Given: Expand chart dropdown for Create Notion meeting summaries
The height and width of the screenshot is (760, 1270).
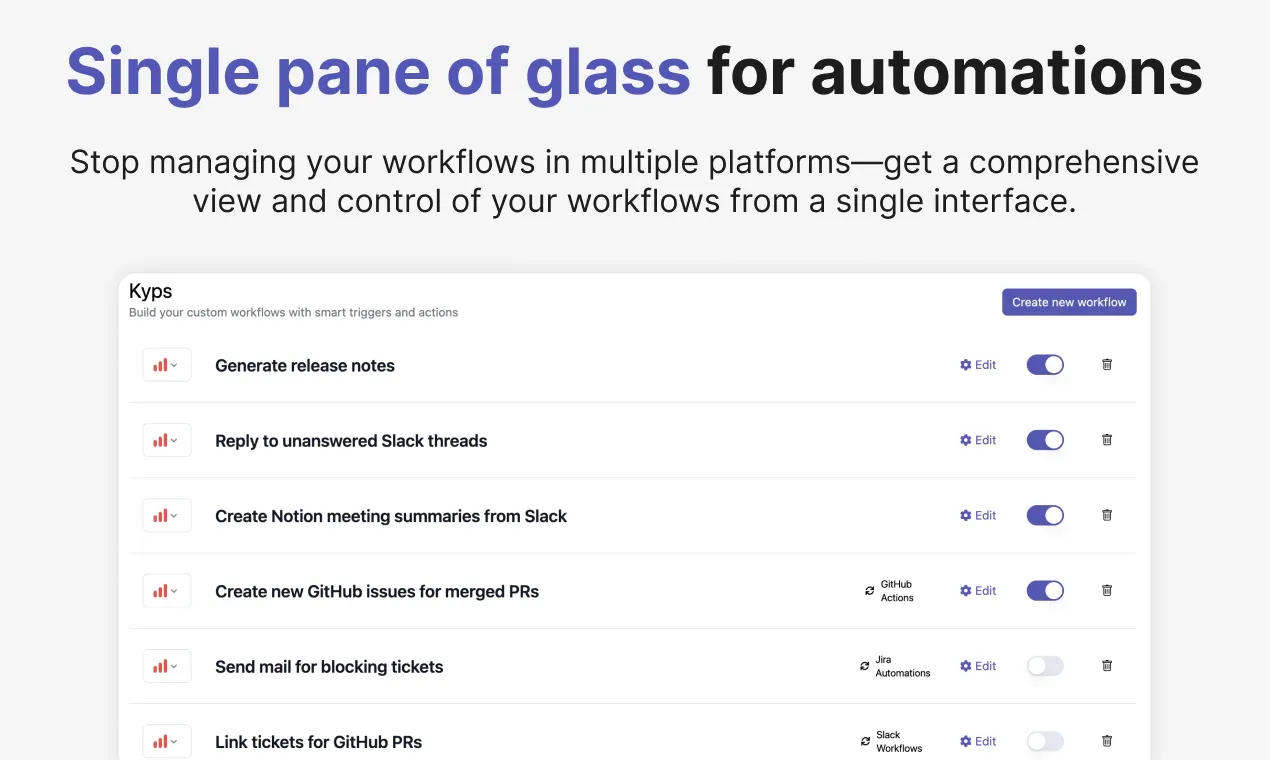Looking at the screenshot, I should point(166,516).
